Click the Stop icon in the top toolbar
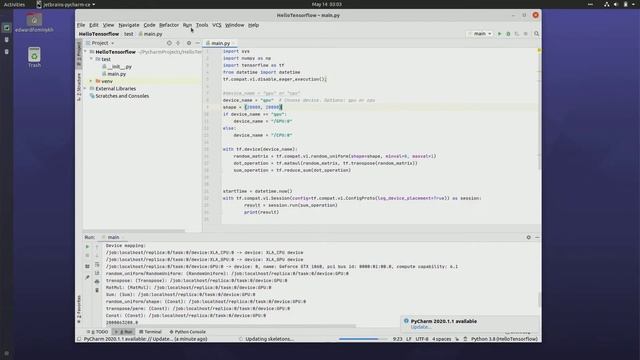This screenshot has width=640, height=360. [526, 34]
